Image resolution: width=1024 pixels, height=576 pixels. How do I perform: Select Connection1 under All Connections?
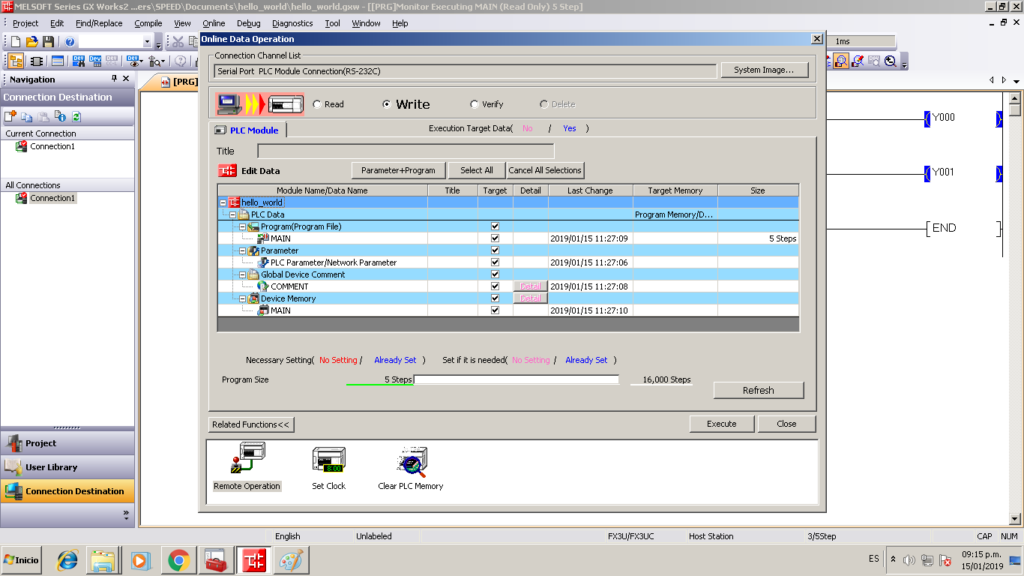tap(52, 198)
